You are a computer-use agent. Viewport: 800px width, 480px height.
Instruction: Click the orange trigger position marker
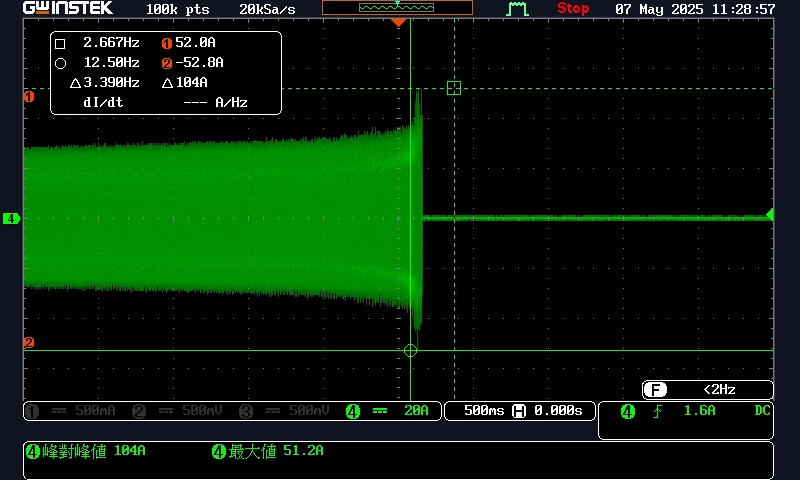[398, 22]
